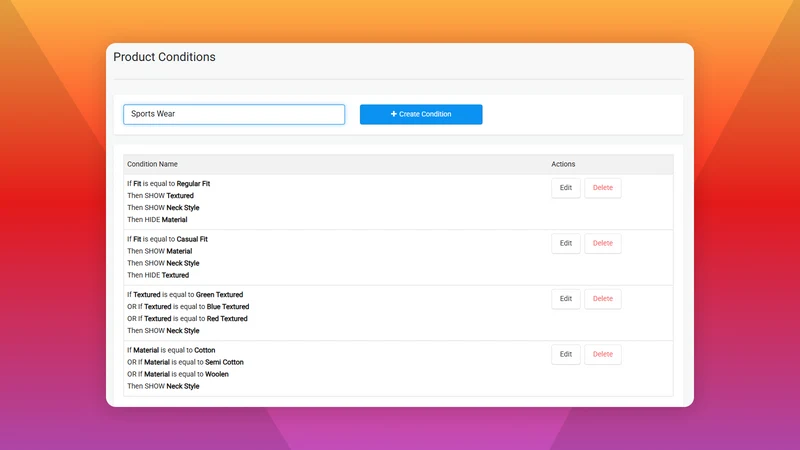Screen dimensions: 800x450
Task: Click the Create Condition button
Action: tap(421, 114)
